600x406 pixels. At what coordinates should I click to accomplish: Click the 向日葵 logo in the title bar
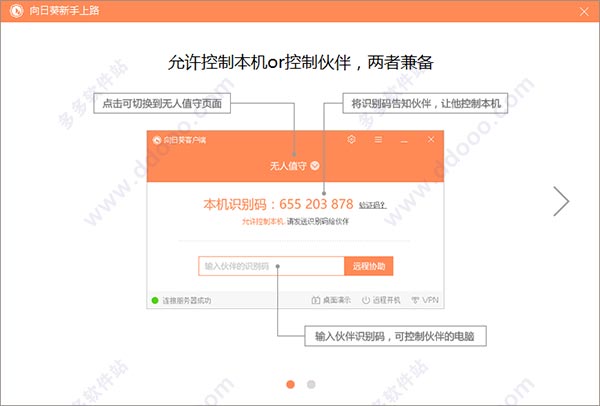pos(16,11)
